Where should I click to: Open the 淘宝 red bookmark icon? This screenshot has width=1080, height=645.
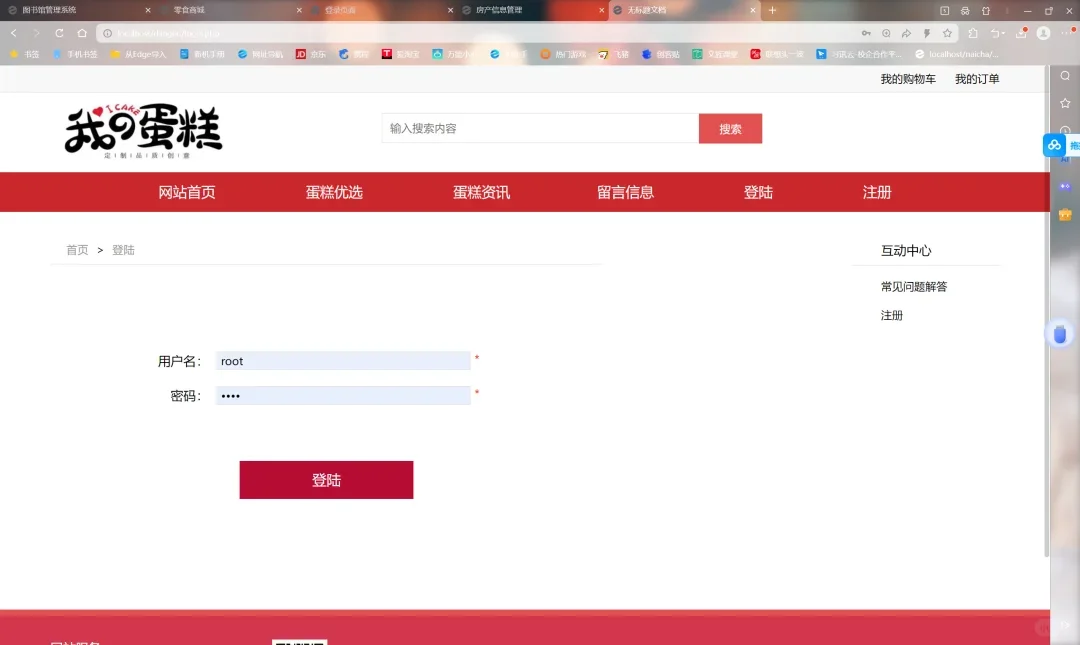[x=386, y=55]
